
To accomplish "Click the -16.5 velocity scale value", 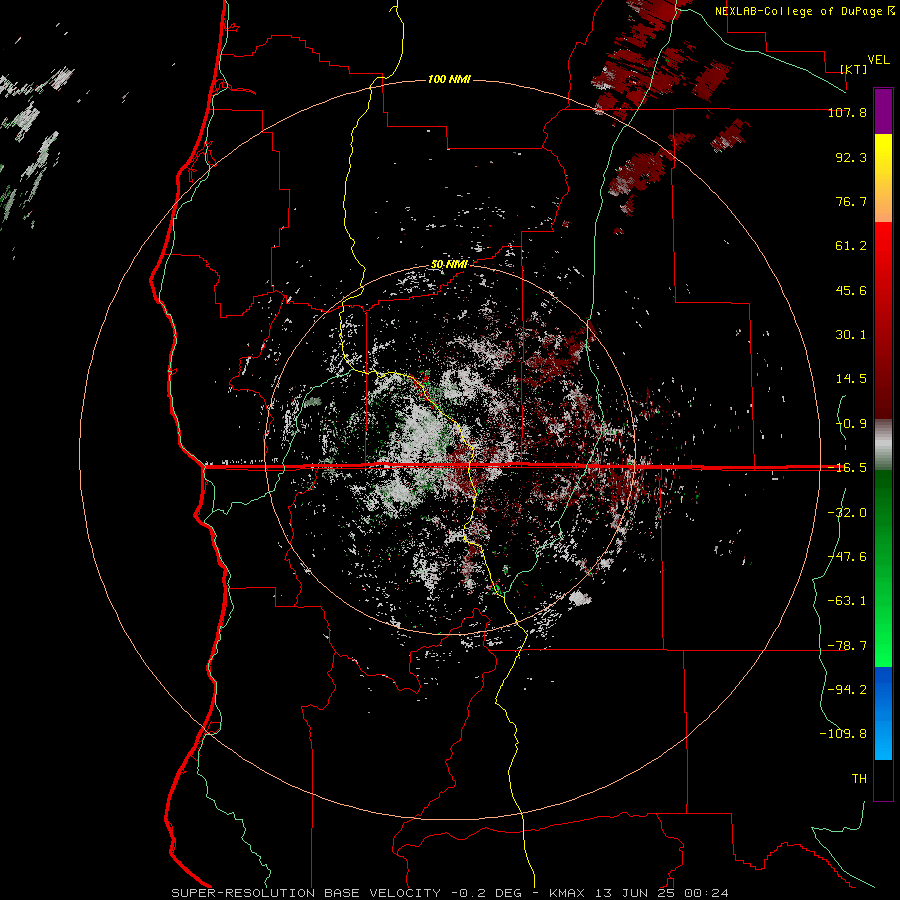I will [847, 468].
